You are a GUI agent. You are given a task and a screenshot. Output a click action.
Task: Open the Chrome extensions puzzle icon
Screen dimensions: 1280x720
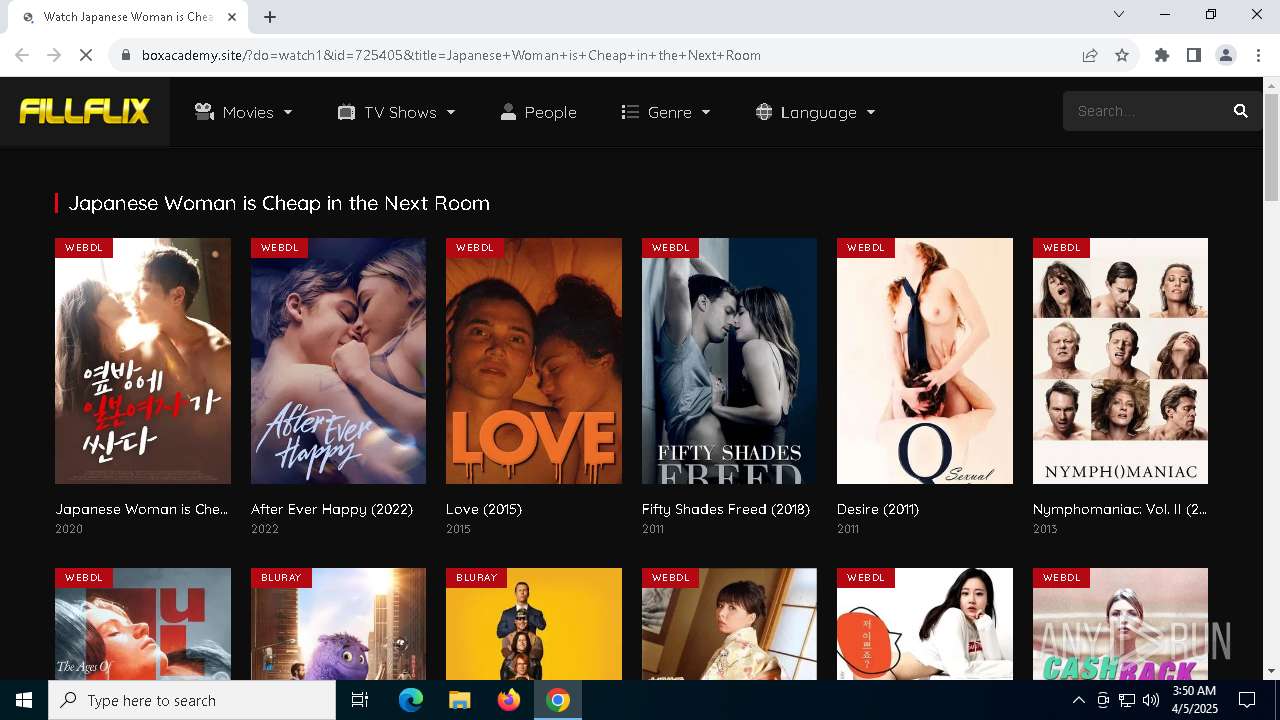(x=1162, y=55)
